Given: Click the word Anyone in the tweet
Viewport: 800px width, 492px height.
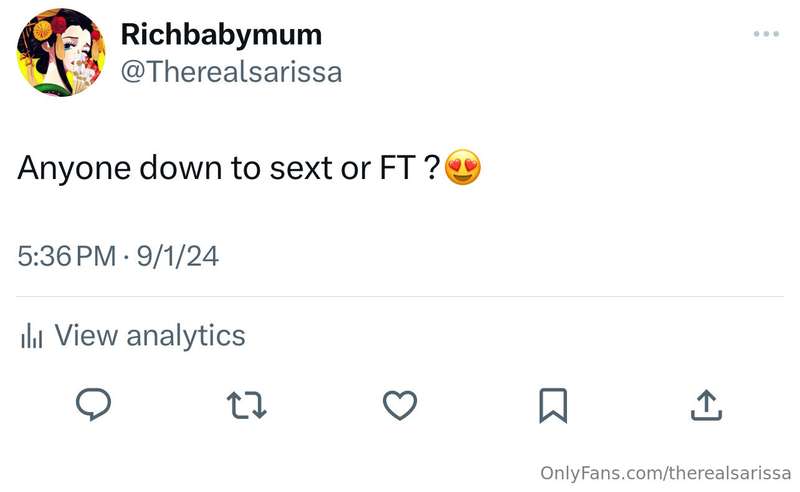Looking at the screenshot, I should [x=74, y=168].
